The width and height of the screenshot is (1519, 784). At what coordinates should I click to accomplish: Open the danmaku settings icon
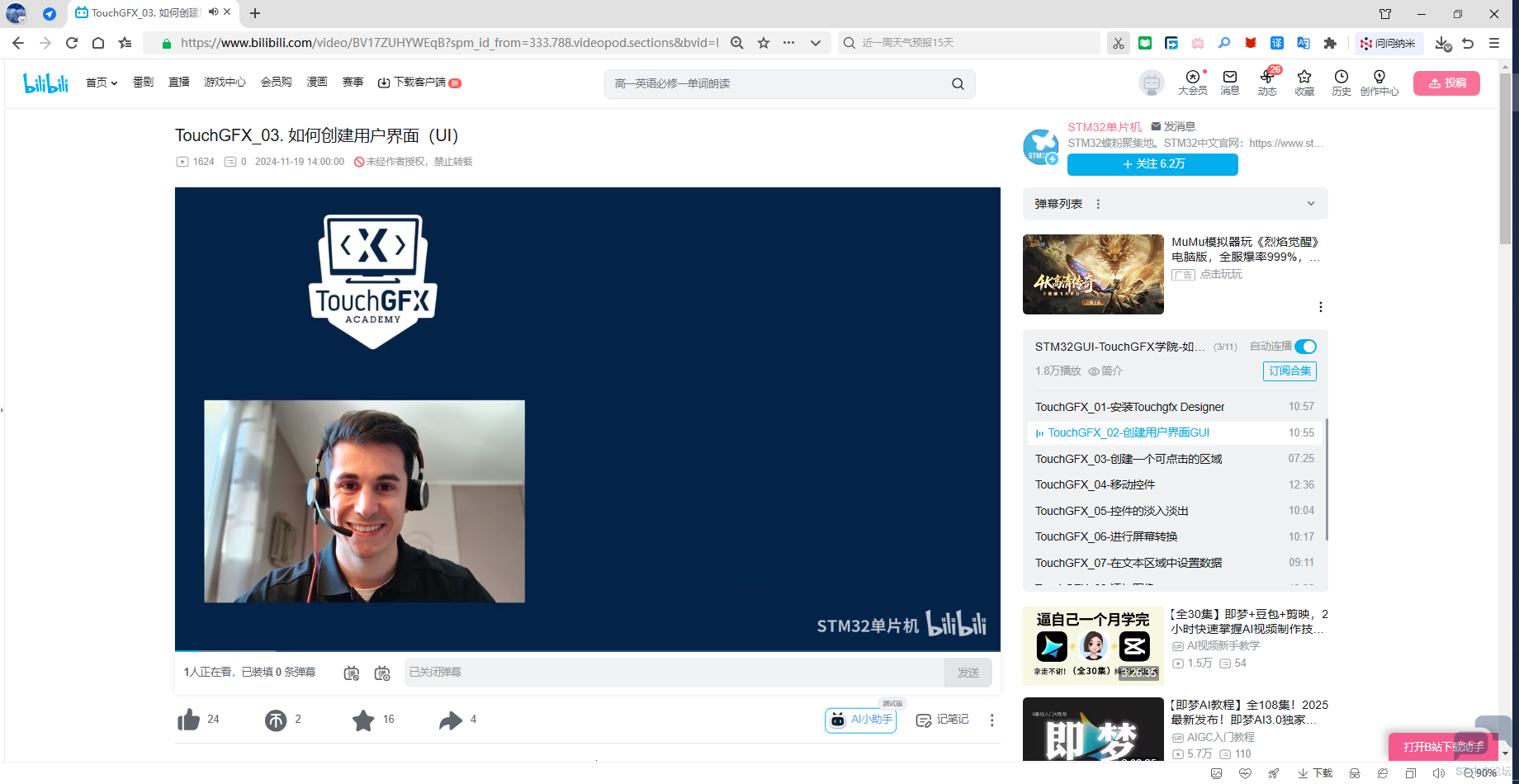382,673
